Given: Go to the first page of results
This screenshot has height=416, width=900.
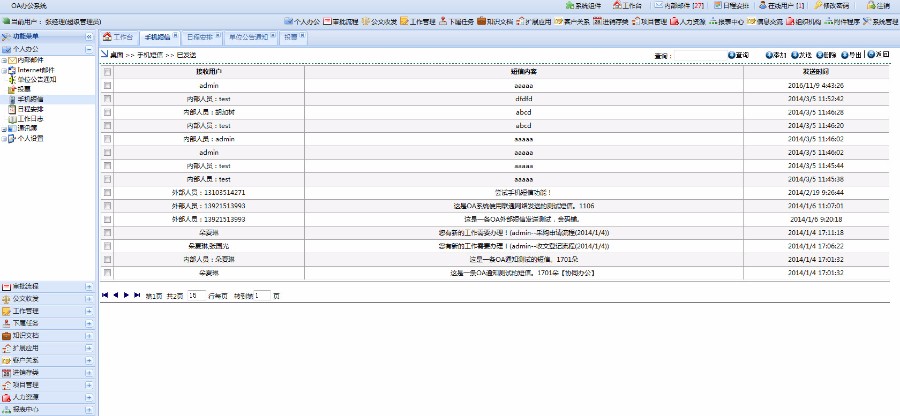Looking at the screenshot, I should click(105, 295).
